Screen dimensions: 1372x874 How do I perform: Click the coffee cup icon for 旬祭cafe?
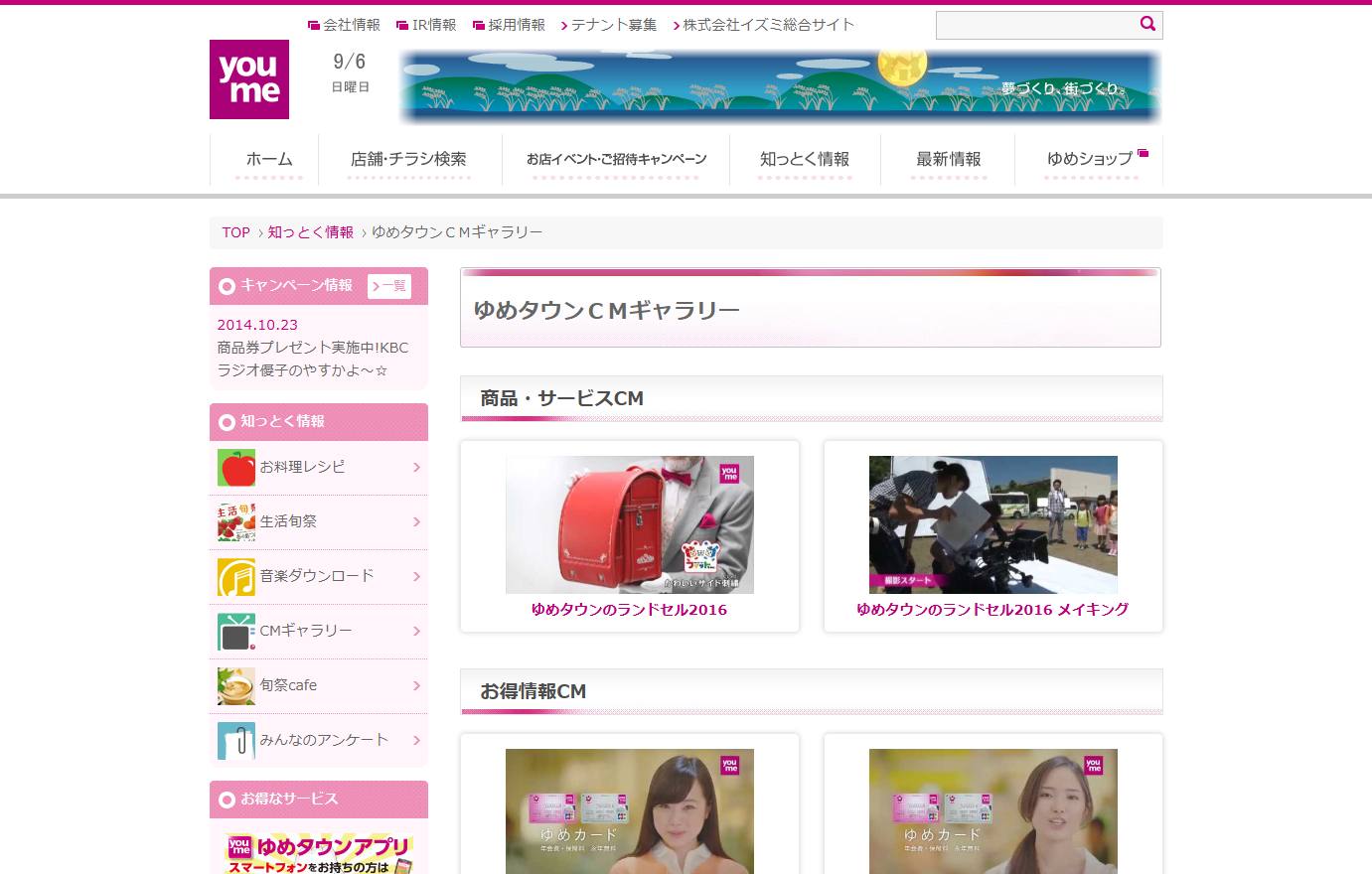tap(236, 685)
